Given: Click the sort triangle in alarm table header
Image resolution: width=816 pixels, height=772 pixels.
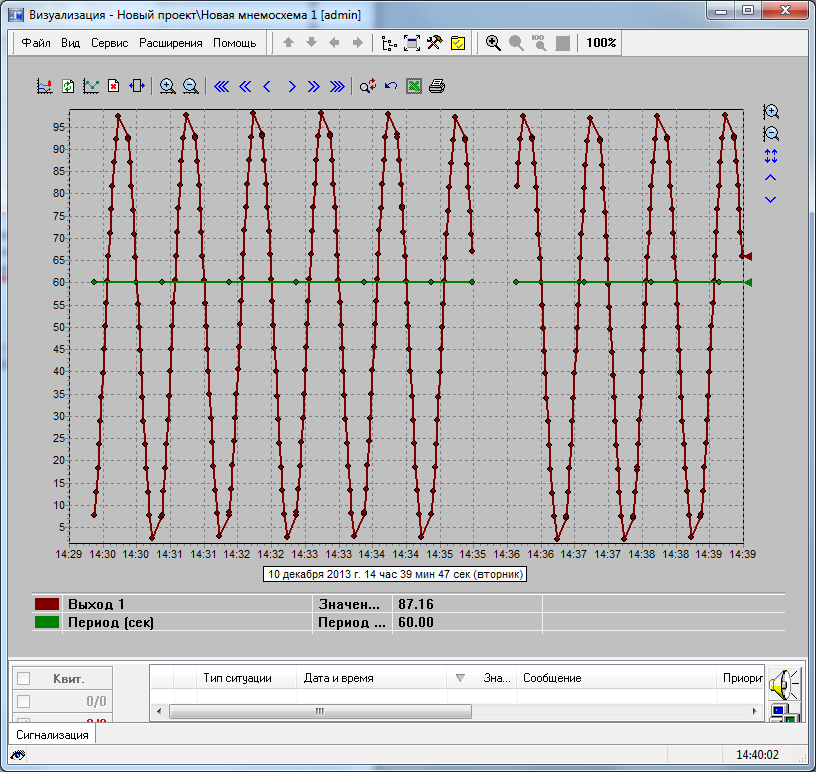Looking at the screenshot, I should click(x=460, y=678).
